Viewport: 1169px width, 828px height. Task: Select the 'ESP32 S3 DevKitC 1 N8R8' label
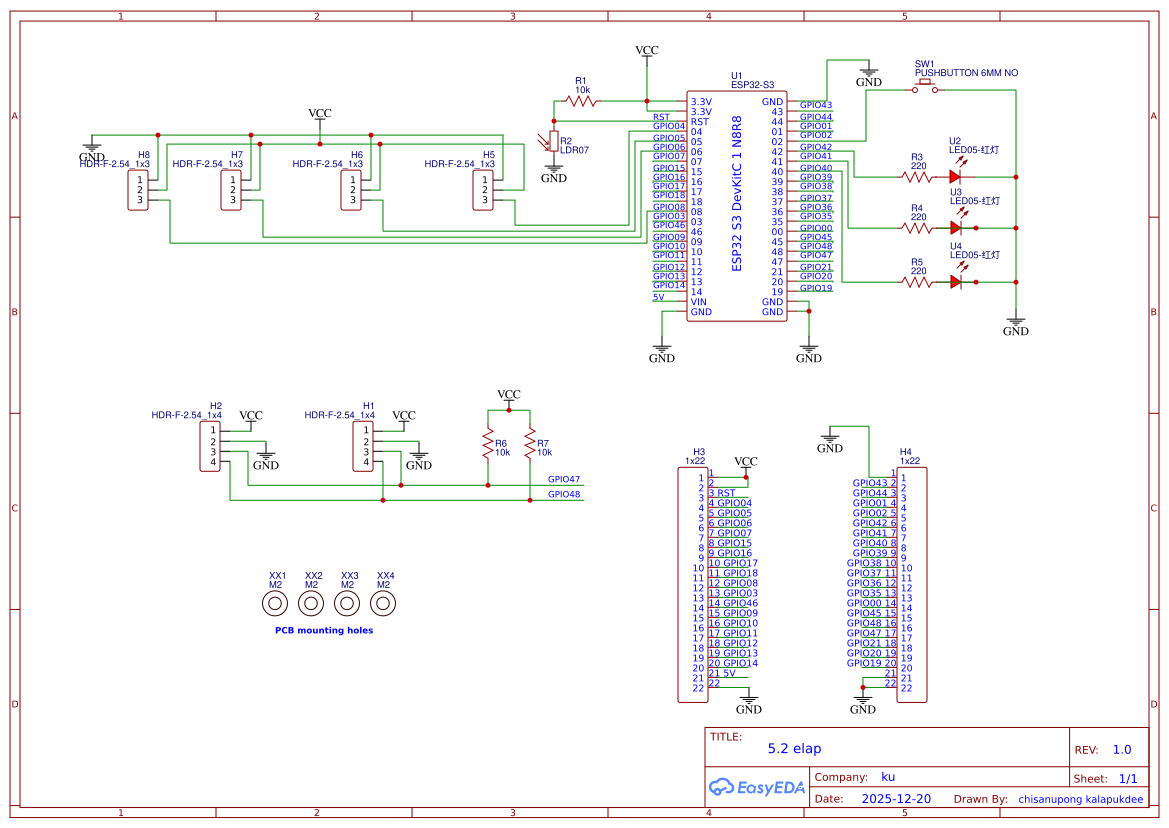point(737,194)
